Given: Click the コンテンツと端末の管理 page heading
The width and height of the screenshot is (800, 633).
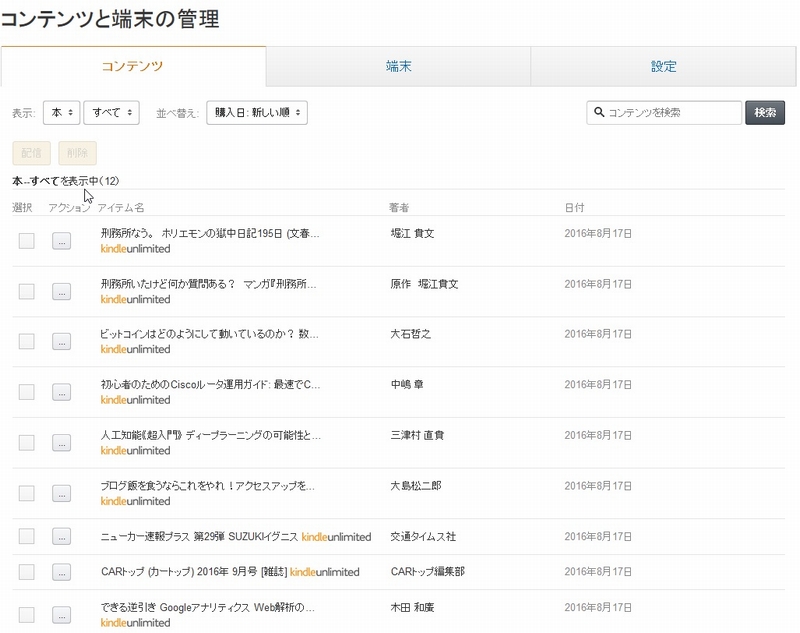Looking at the screenshot, I should click(x=110, y=19).
